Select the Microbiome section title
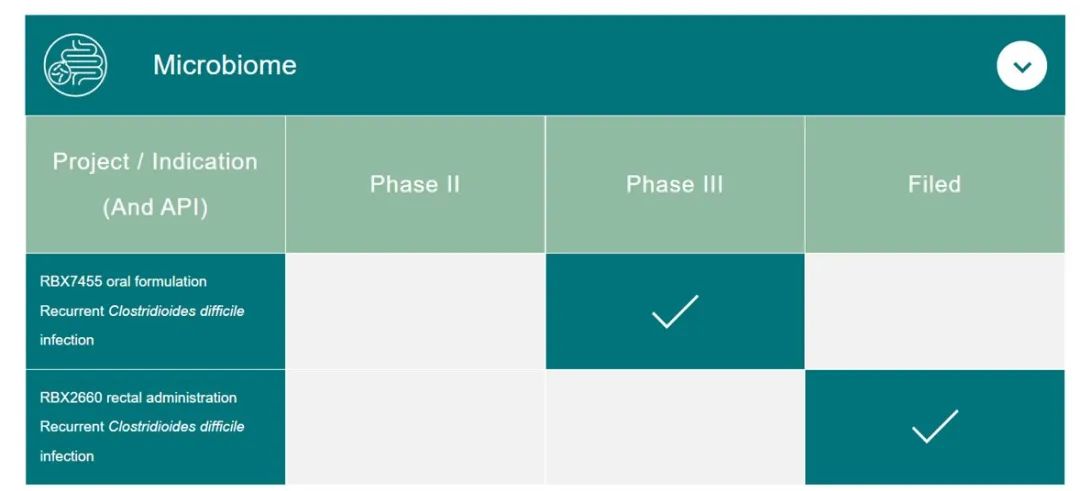Image resolution: width=1080 pixels, height=491 pixels. click(x=224, y=65)
